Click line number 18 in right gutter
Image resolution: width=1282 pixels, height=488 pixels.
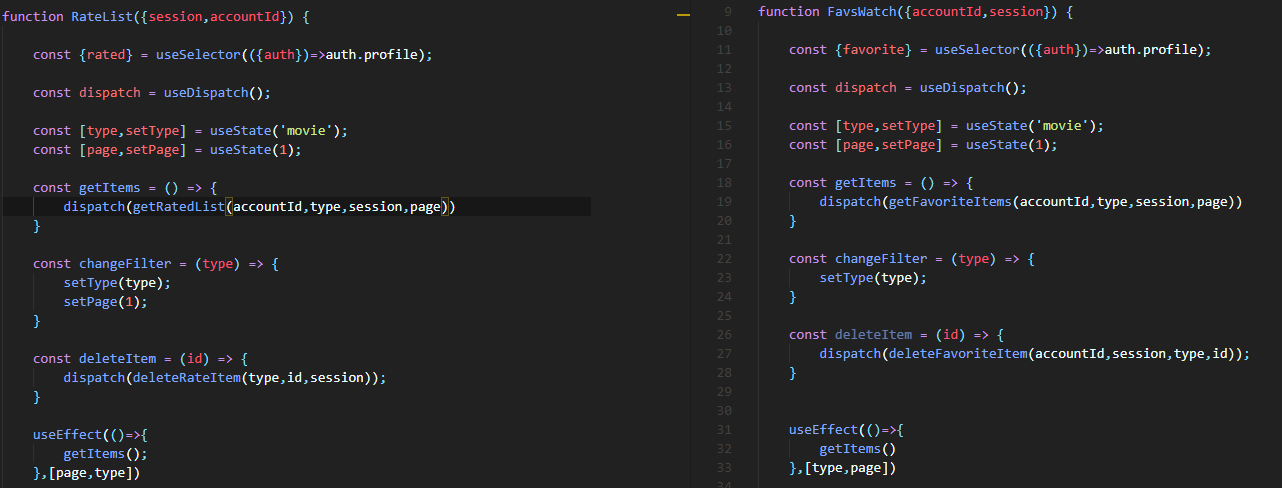(x=725, y=182)
